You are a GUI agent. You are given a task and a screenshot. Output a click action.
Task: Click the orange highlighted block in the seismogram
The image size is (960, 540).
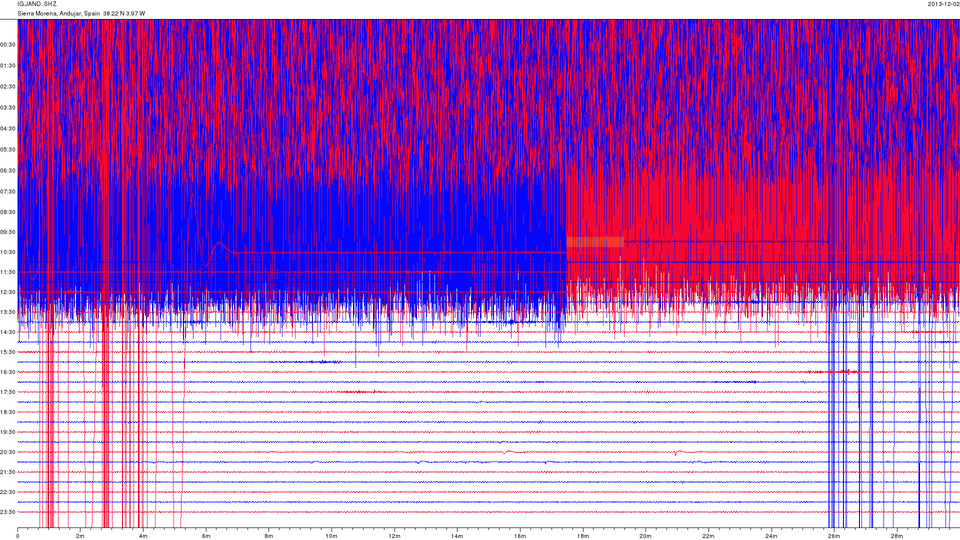coord(595,242)
